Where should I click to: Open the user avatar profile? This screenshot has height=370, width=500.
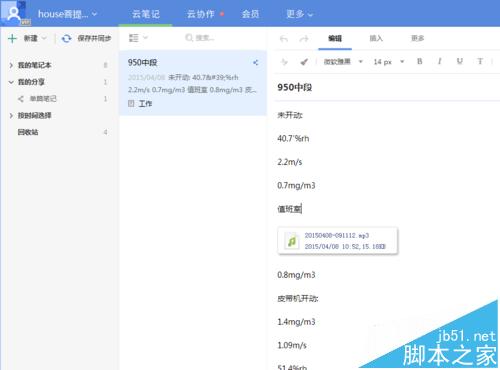[x=13, y=13]
